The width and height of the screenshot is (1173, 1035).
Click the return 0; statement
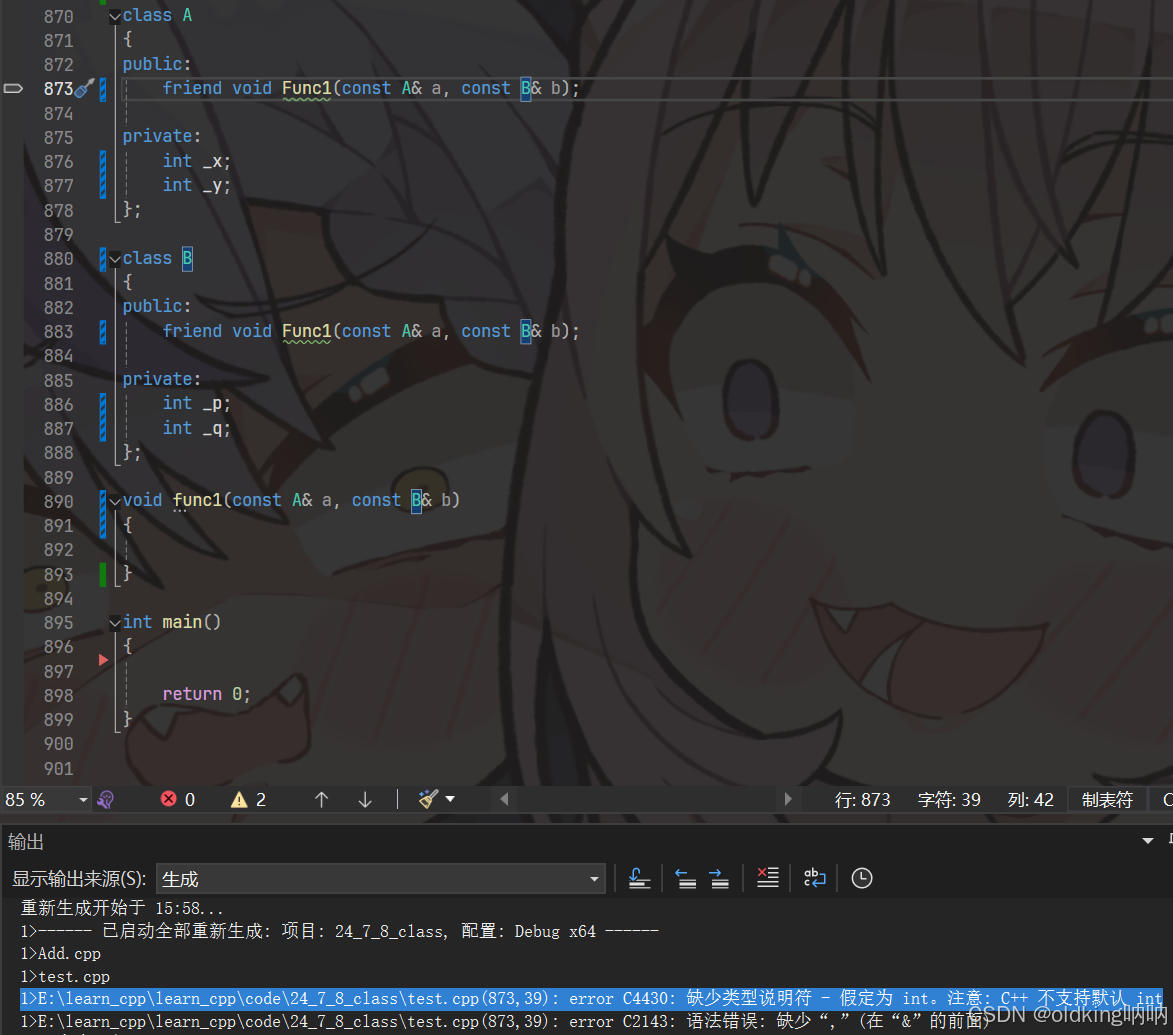206,695
